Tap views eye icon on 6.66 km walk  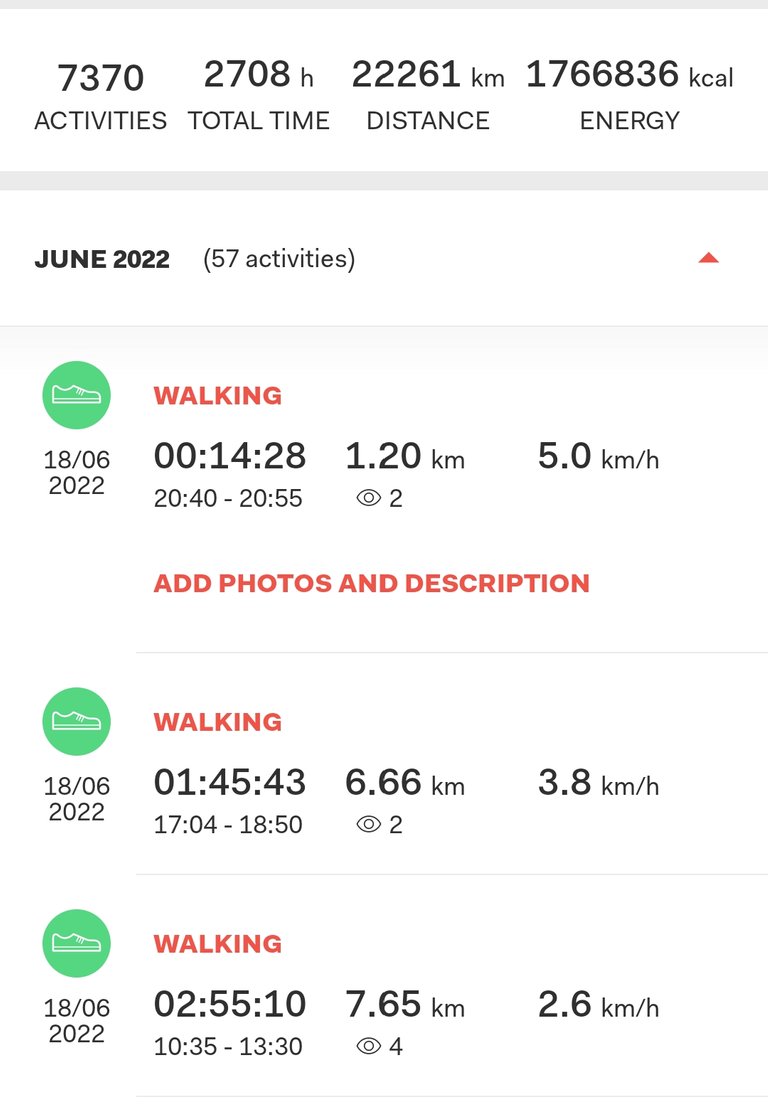point(368,825)
